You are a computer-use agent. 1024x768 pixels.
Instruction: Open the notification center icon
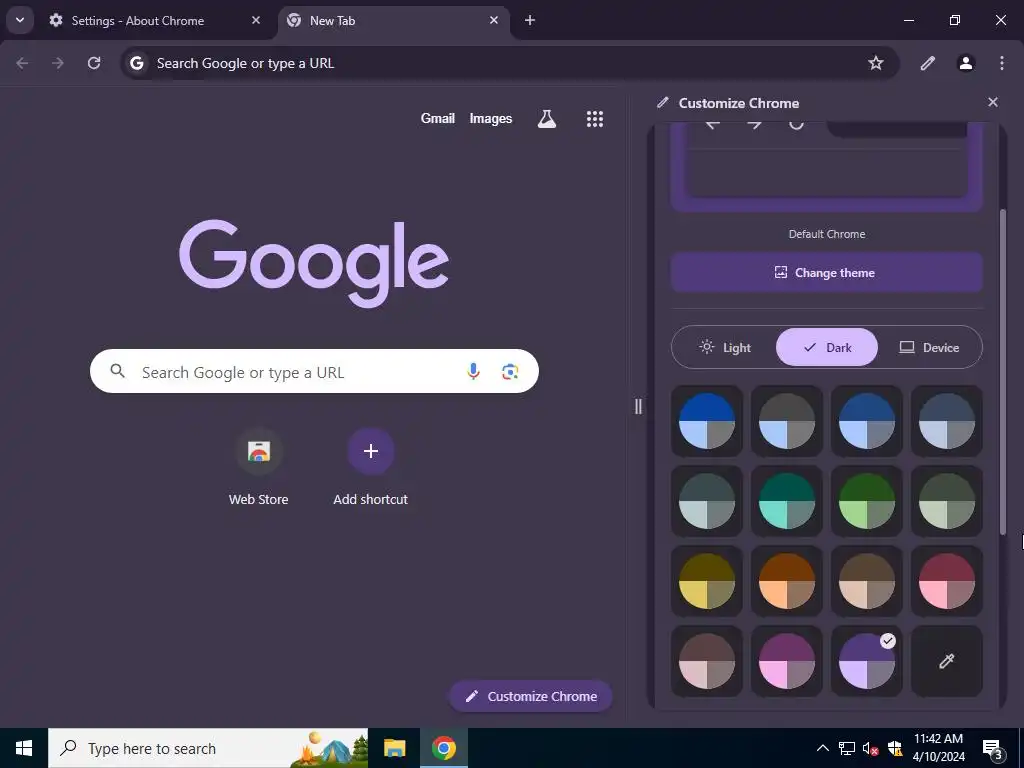coord(993,749)
